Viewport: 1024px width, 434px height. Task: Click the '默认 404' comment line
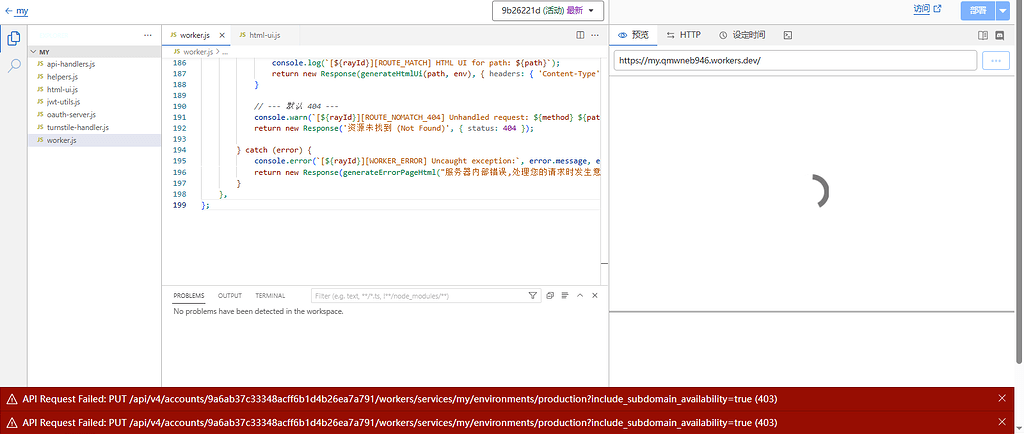296,106
